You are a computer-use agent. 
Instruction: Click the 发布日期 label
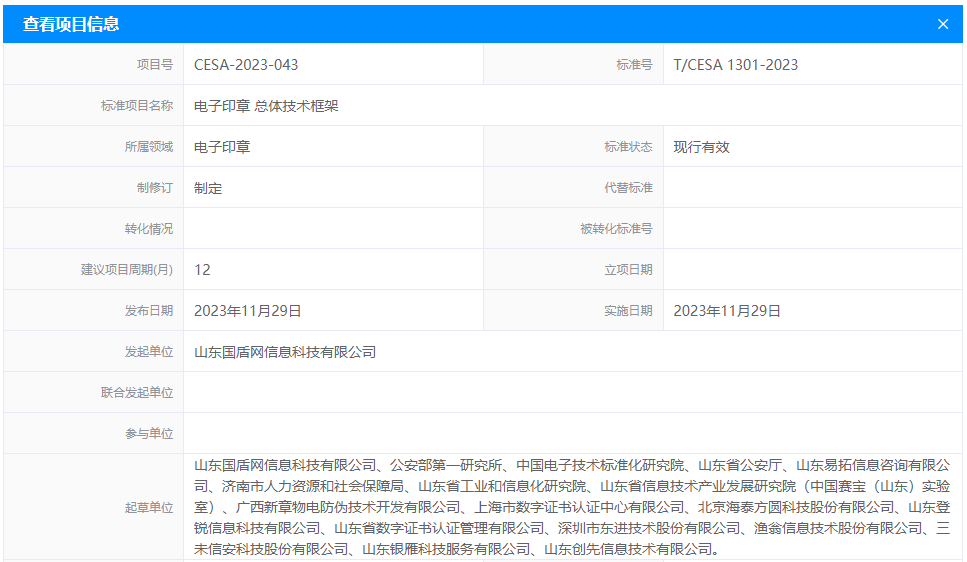coord(149,311)
